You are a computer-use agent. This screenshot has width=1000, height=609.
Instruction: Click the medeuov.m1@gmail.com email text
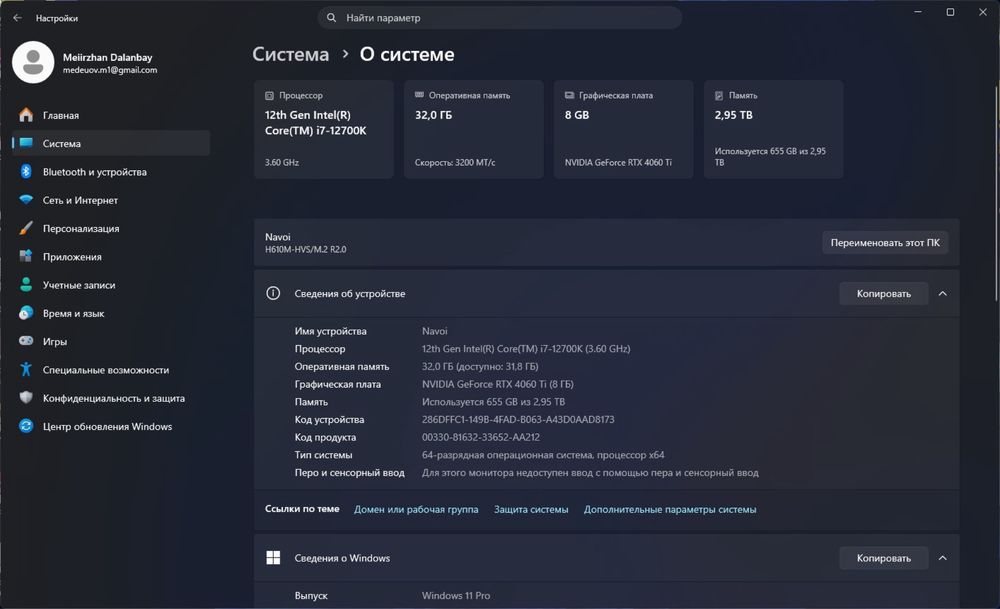point(110,70)
